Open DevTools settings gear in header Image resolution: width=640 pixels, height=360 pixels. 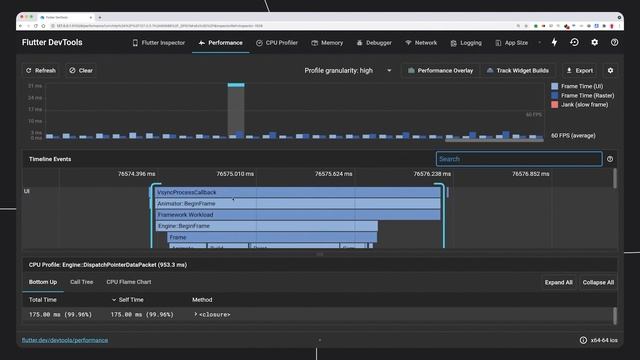point(595,42)
